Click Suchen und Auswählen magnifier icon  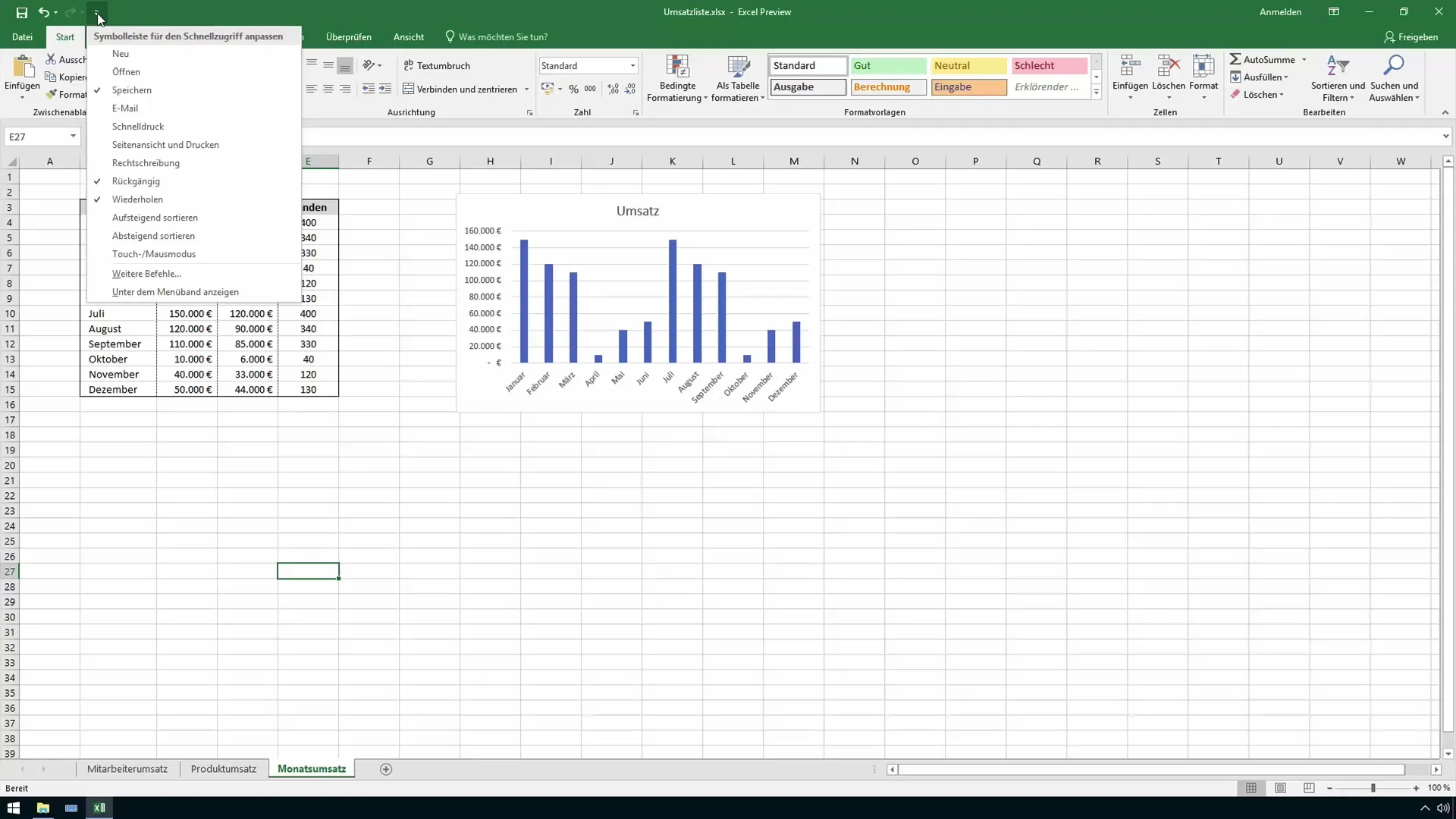click(1394, 67)
